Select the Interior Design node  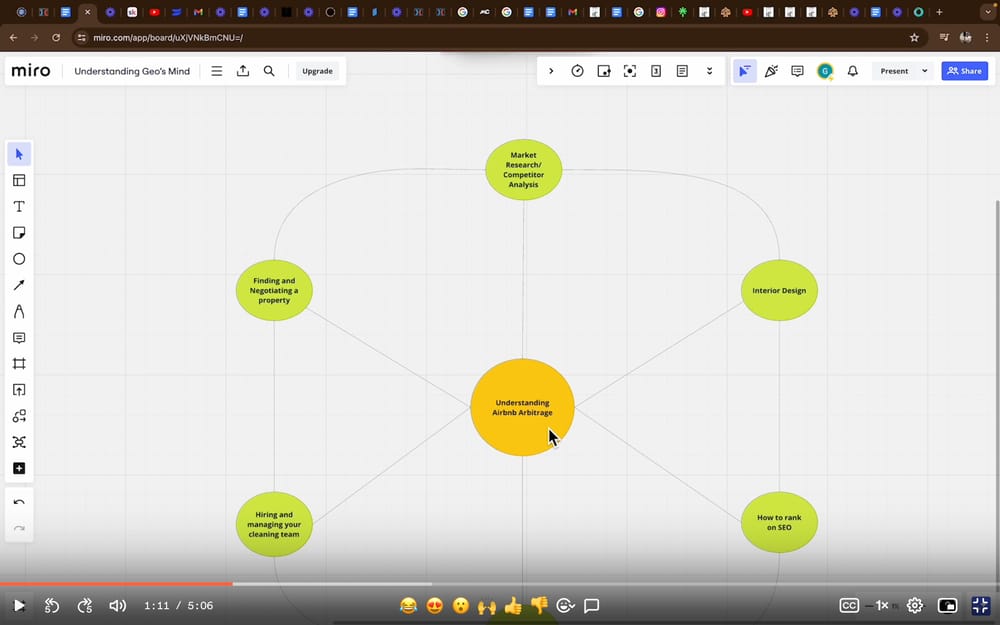[x=779, y=290]
